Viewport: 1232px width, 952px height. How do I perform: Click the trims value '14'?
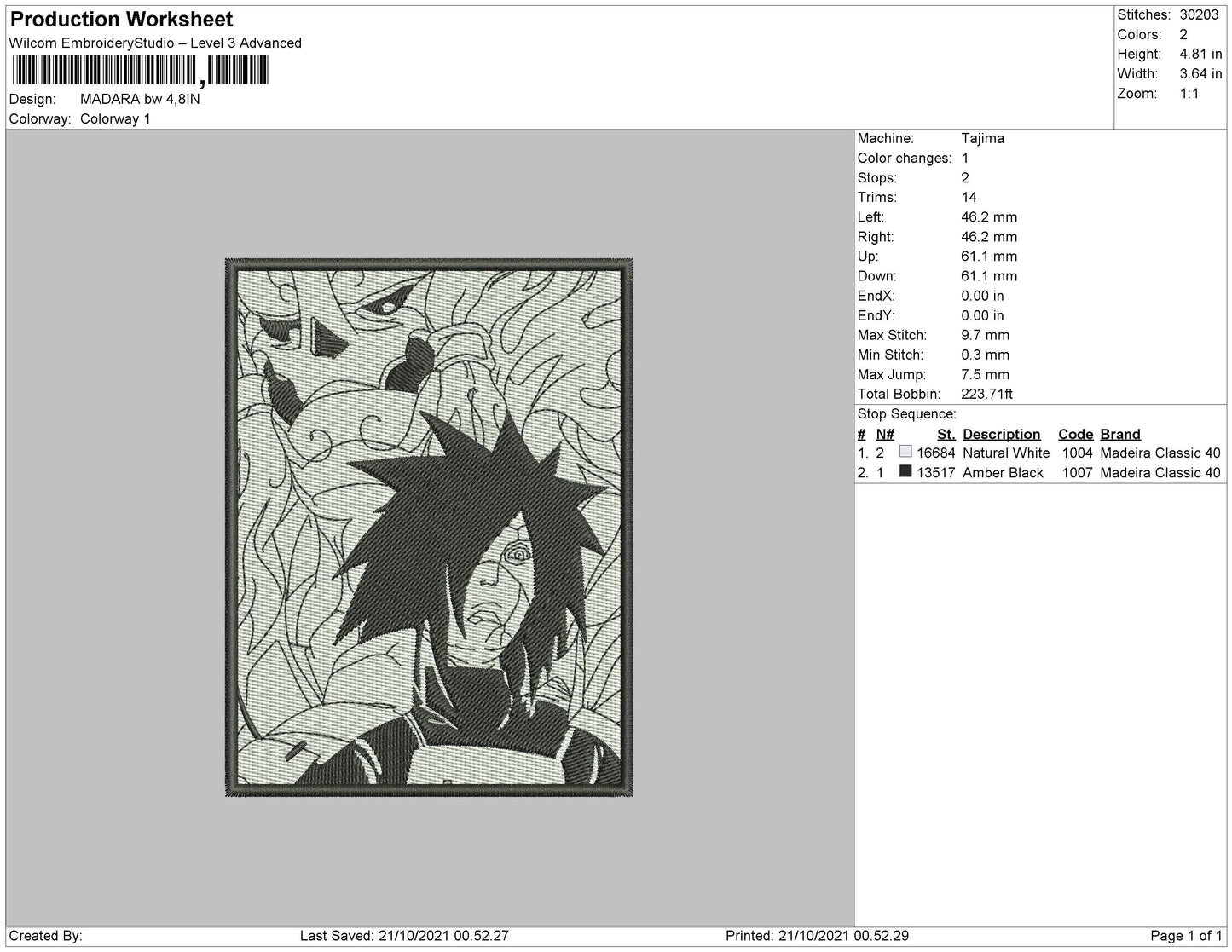click(969, 197)
